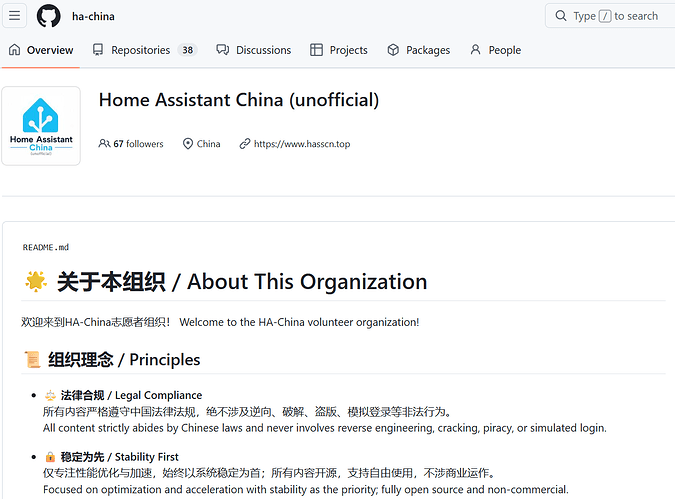Screen dimensions: 675x499
Task: Click the People person icon
Action: tap(475, 50)
